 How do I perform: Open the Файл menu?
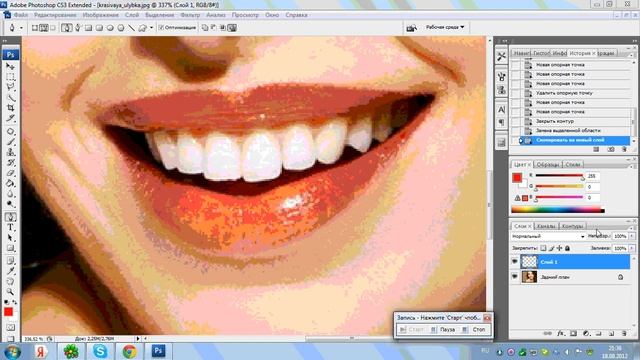click(x=21, y=15)
